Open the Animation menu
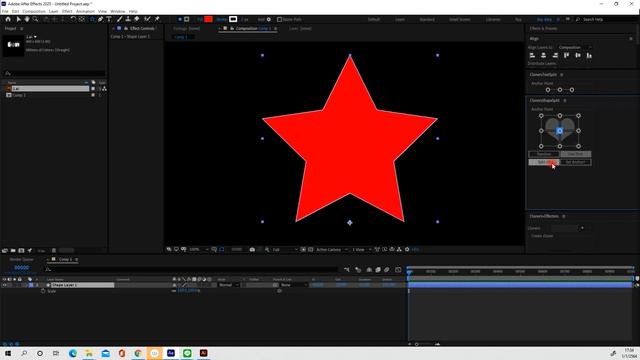Image resolution: width=640 pixels, height=360 pixels. [x=85, y=11]
